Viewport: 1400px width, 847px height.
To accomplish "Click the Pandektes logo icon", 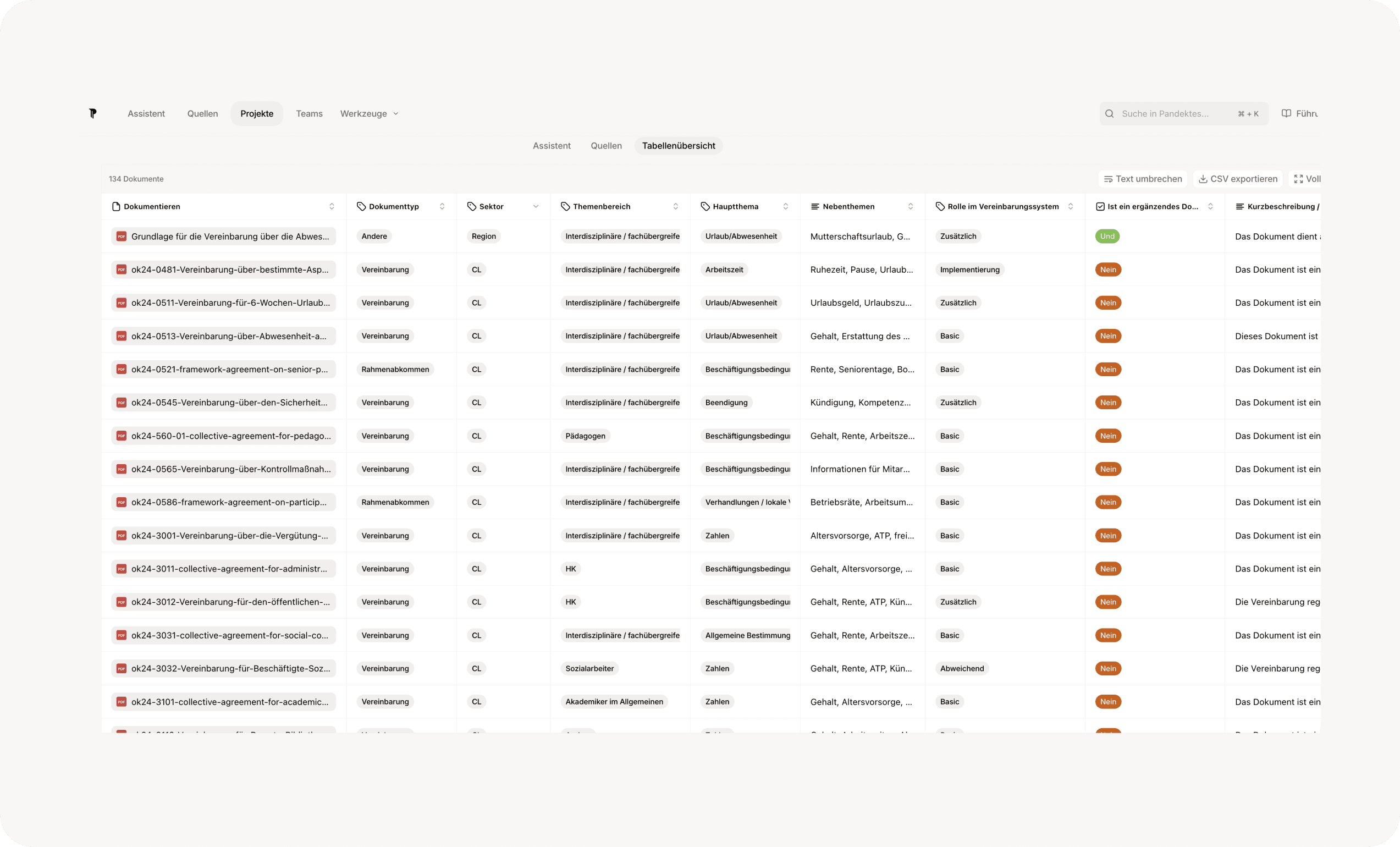I will [x=93, y=114].
